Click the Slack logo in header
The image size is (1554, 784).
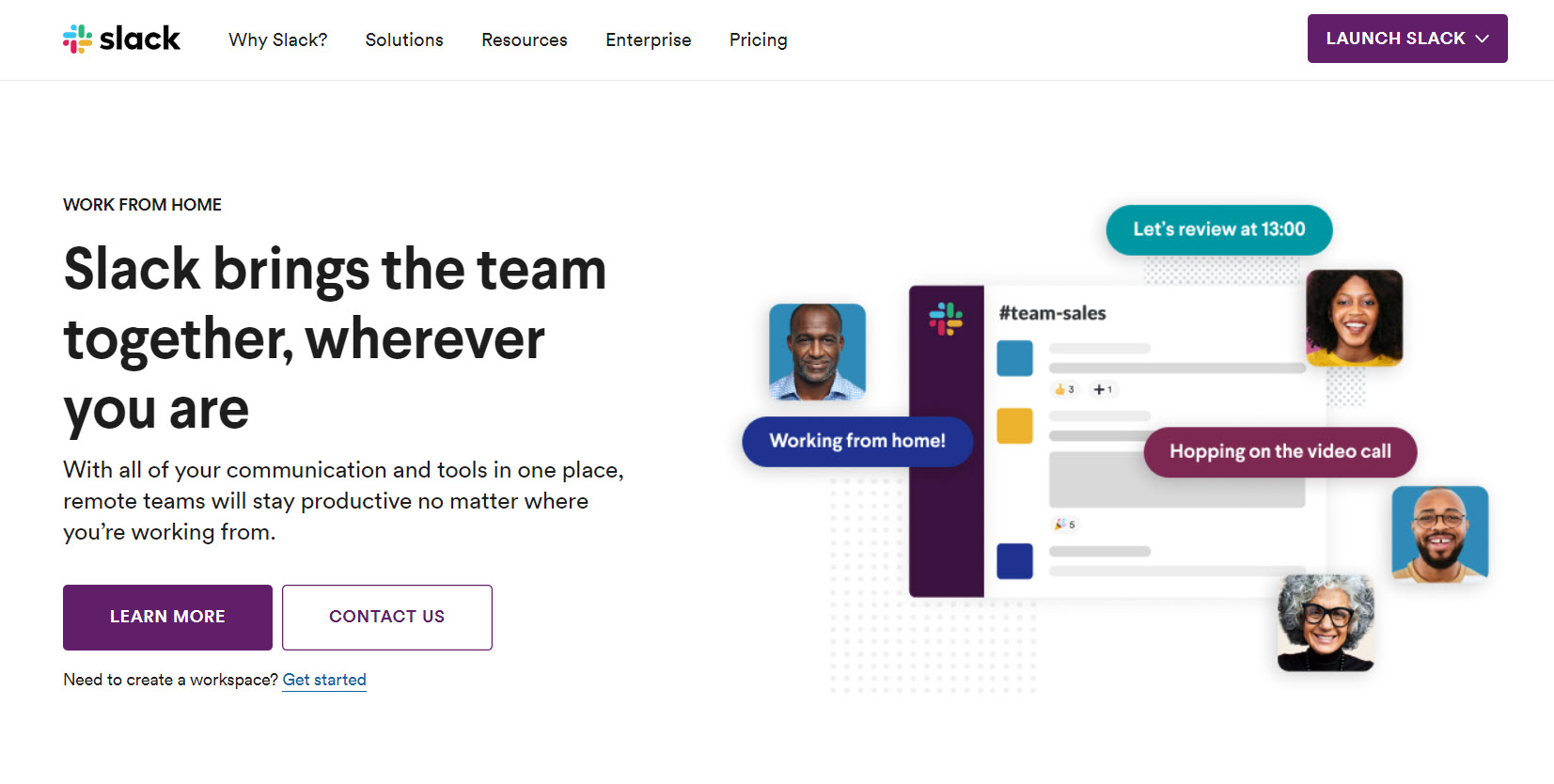tap(121, 39)
